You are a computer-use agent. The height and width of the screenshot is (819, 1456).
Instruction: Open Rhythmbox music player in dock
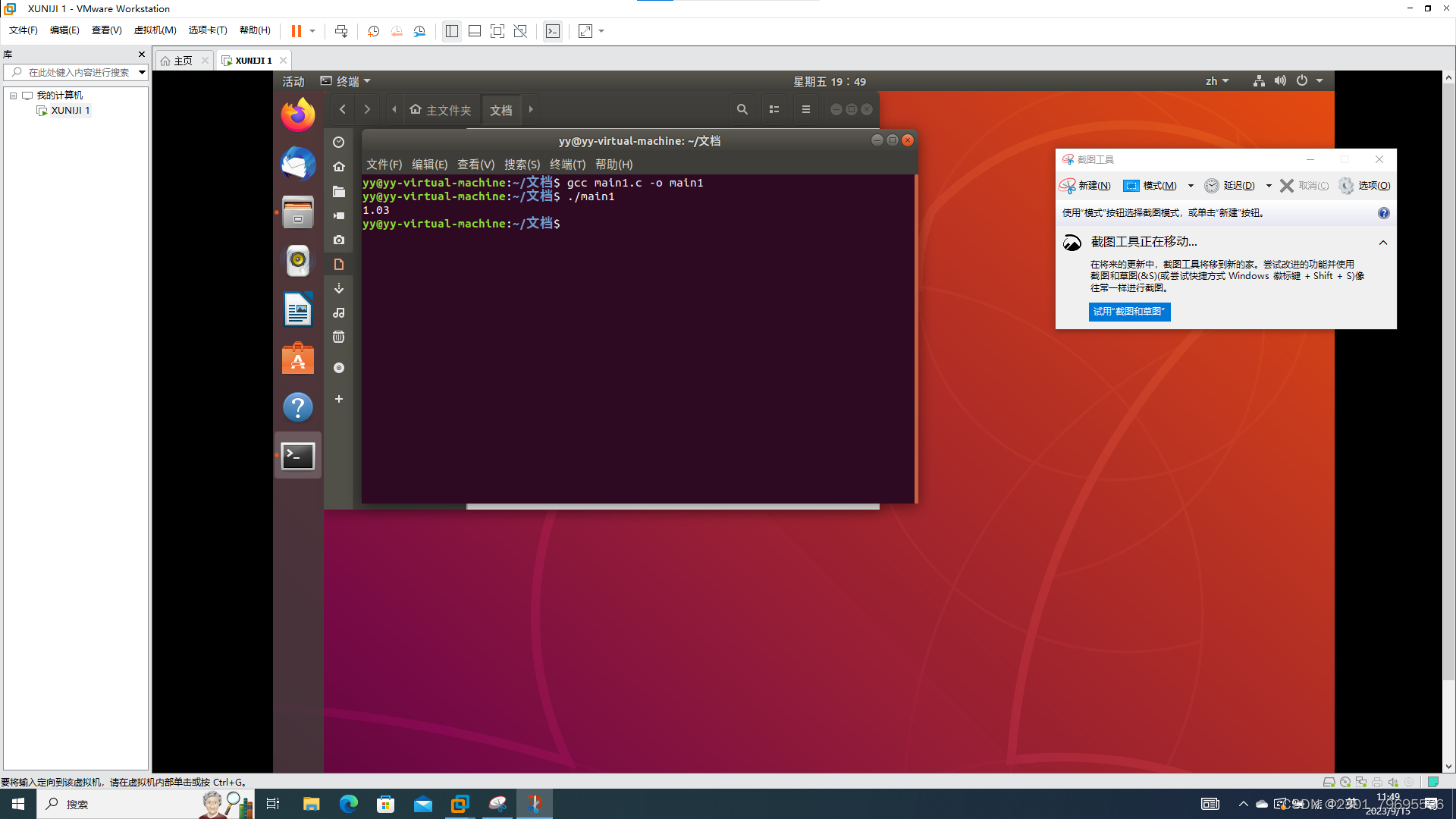[x=298, y=261]
